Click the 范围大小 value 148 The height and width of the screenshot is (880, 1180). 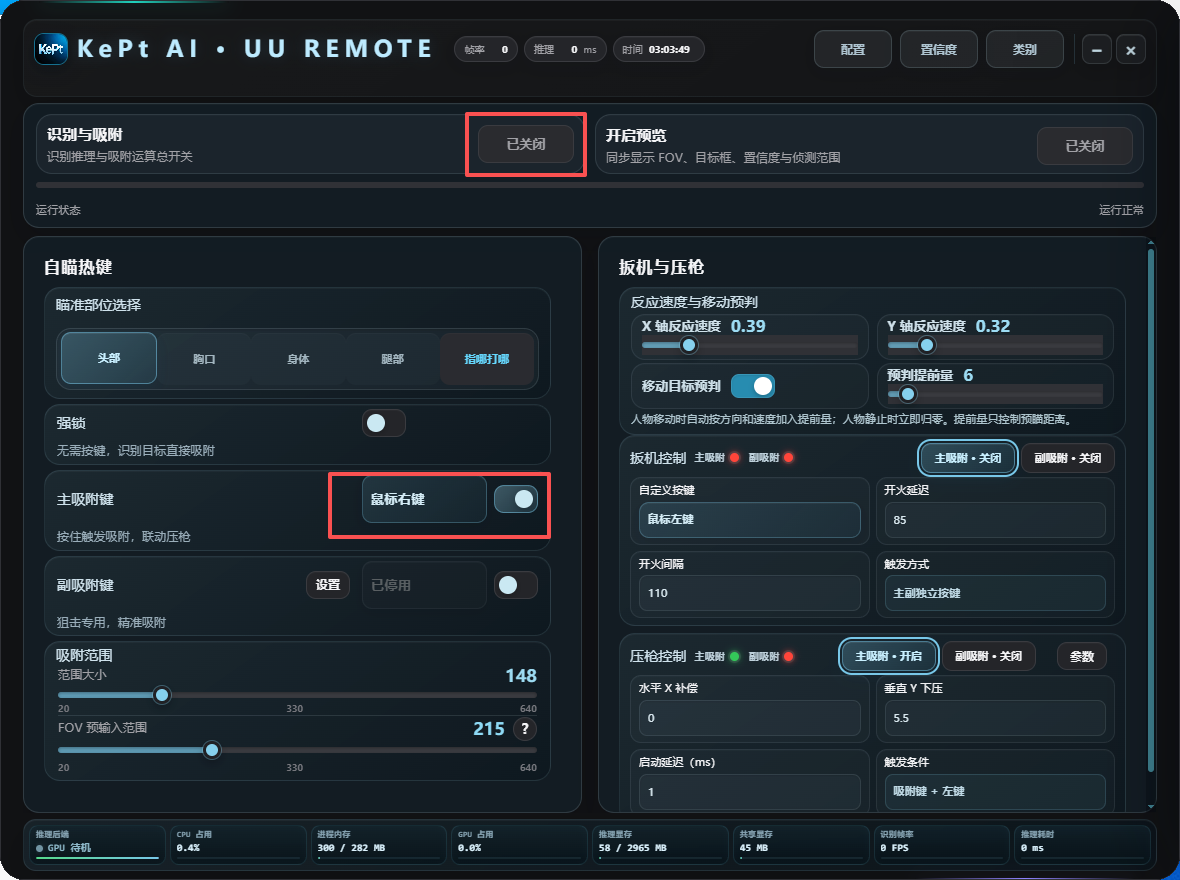point(521,675)
